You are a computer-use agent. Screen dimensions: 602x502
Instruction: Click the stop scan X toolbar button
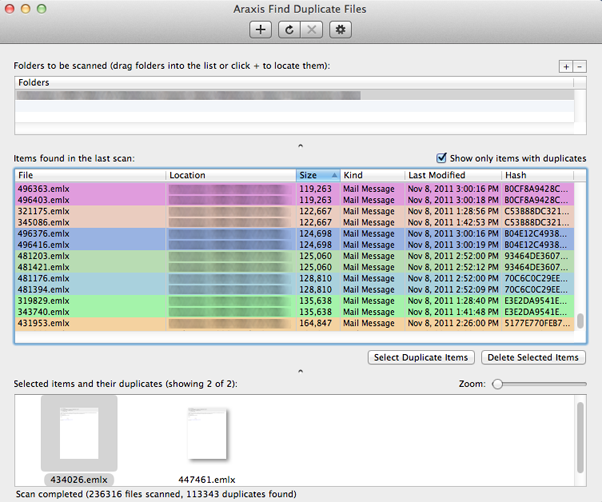point(312,30)
